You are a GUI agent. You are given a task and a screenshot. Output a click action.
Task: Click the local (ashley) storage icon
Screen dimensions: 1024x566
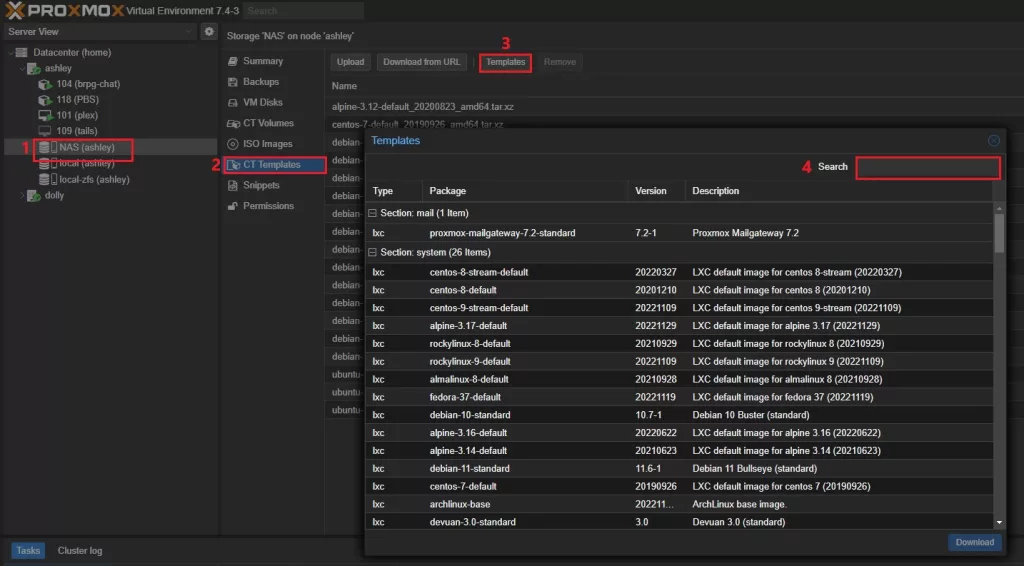48,163
